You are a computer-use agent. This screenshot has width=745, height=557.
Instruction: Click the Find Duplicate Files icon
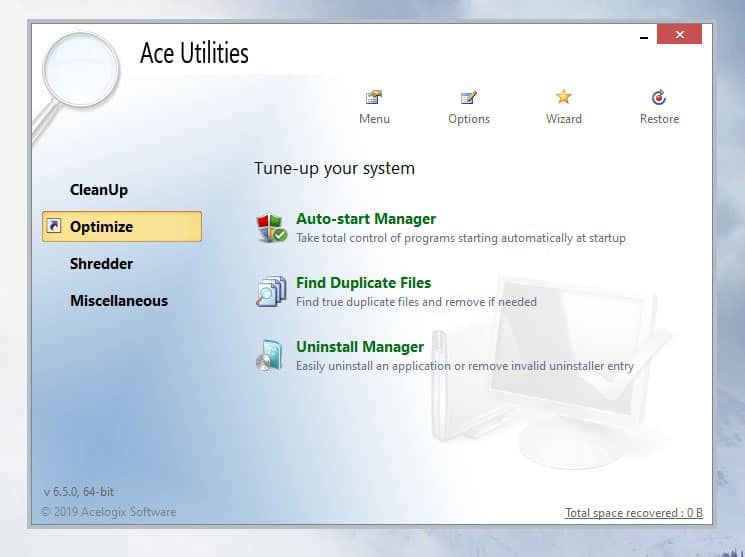click(271, 291)
